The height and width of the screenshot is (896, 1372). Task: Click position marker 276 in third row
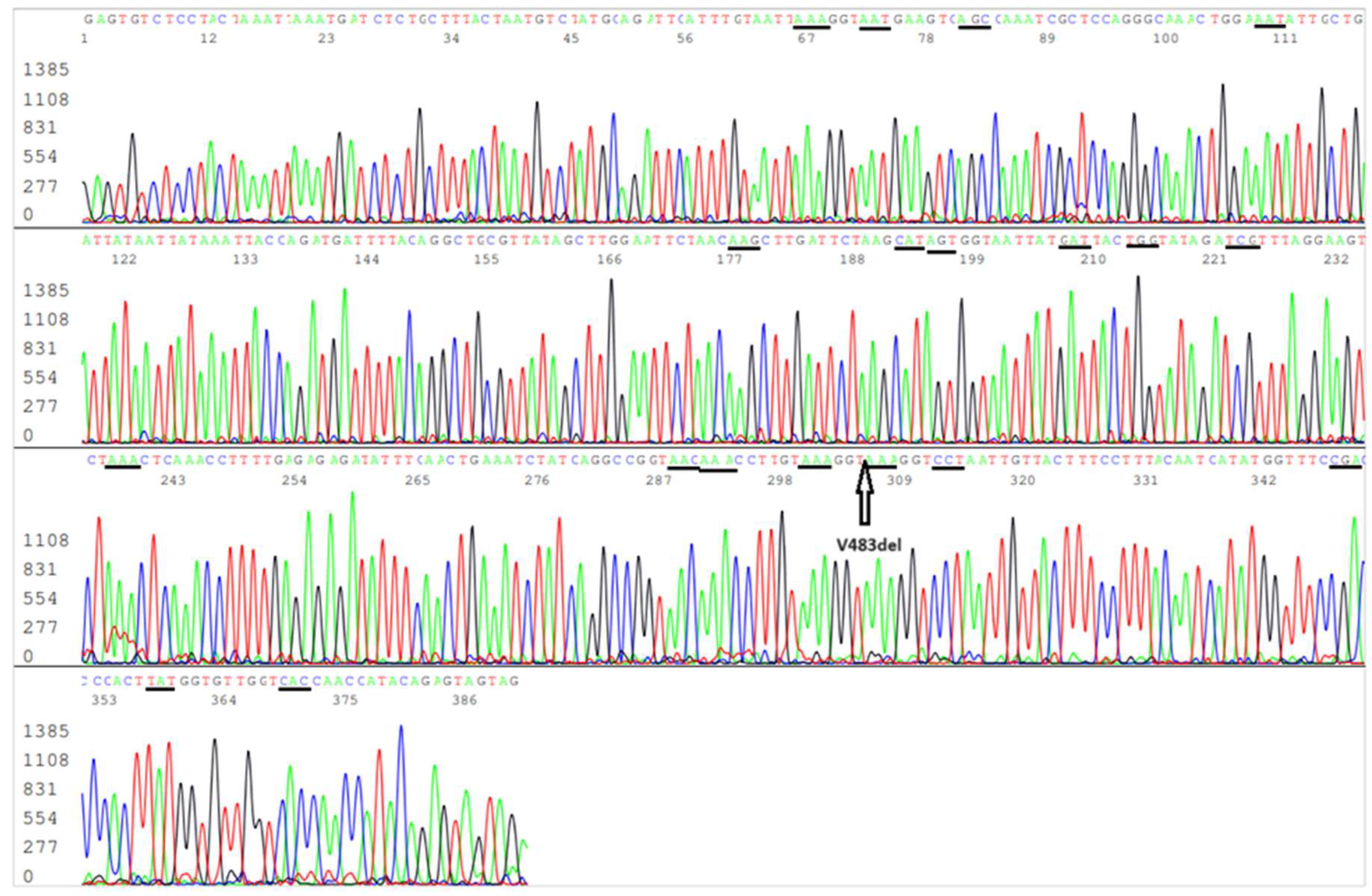(x=537, y=480)
